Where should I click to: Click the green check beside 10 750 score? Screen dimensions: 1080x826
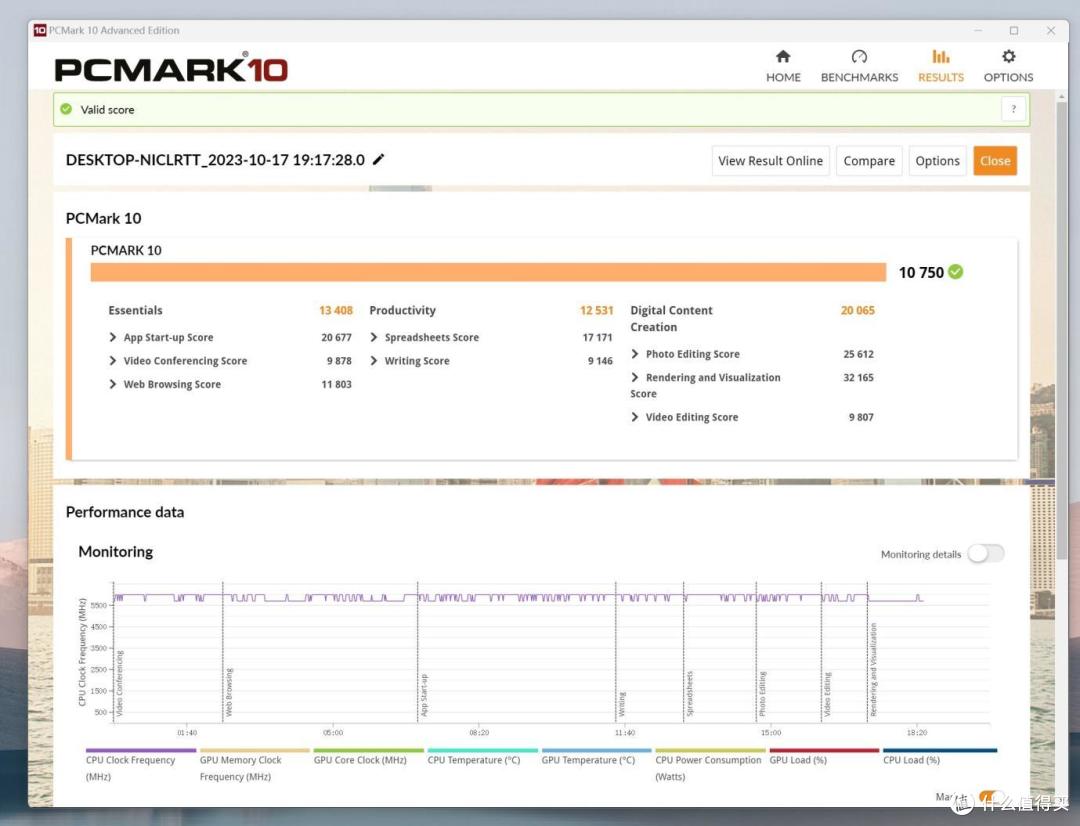[955, 272]
